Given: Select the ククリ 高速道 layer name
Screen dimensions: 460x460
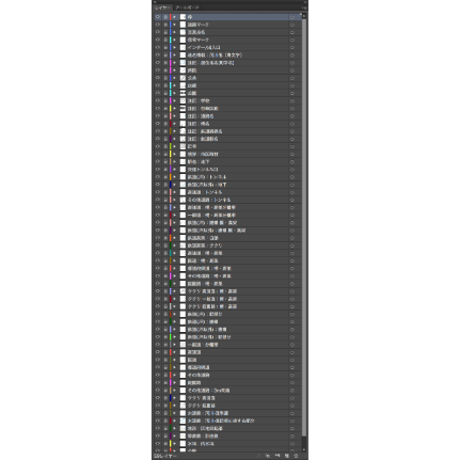Looking at the screenshot, I should pos(201,398).
